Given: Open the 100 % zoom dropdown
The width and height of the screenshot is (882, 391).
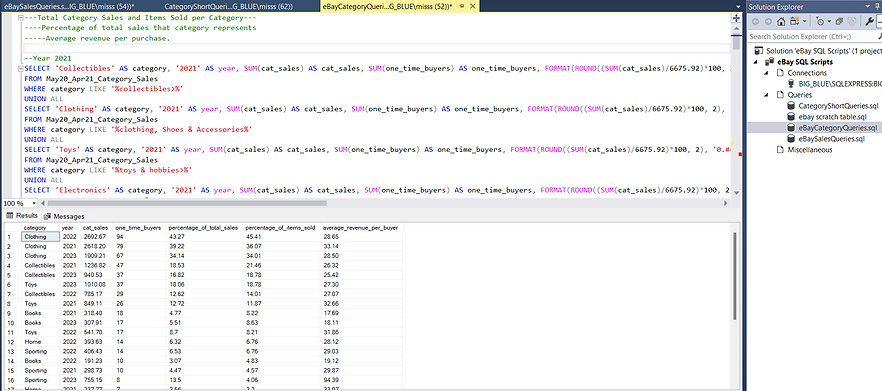Looking at the screenshot, I should click(34, 203).
